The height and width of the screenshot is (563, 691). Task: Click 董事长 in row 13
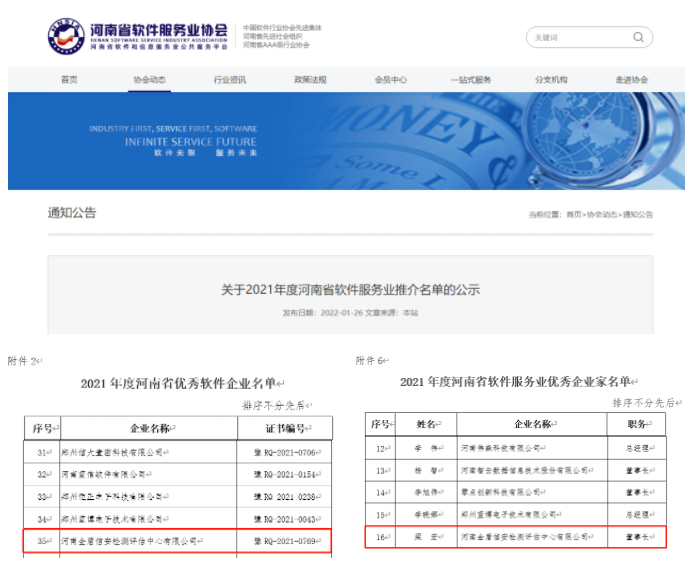coord(637,470)
